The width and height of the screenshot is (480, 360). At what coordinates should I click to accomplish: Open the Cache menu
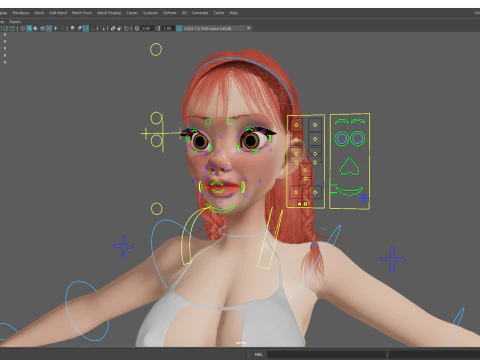219,13
